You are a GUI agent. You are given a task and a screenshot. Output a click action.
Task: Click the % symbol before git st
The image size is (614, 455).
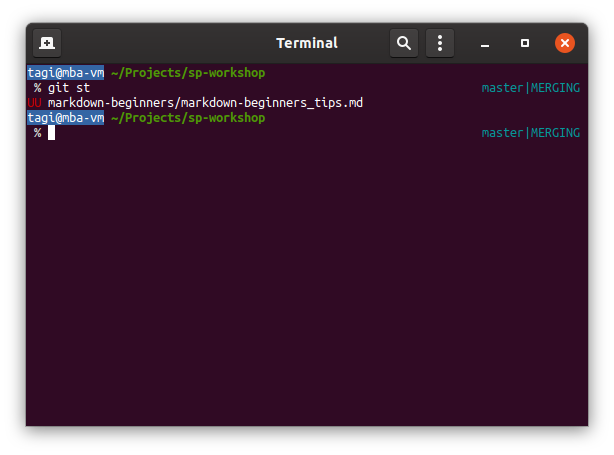(x=37, y=88)
